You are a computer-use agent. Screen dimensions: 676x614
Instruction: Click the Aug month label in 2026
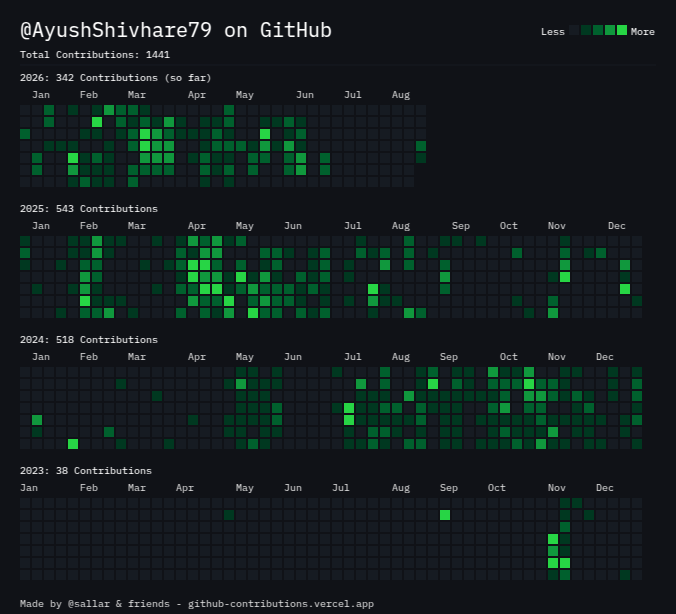coord(401,95)
